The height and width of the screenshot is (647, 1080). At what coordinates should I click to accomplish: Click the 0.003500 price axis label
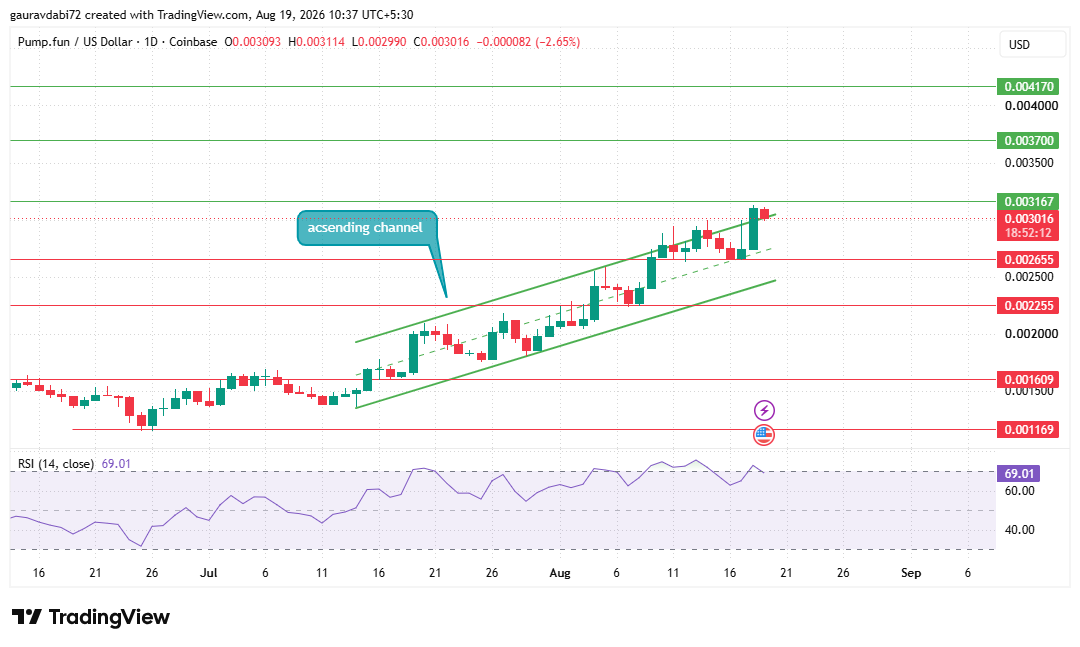point(1029,163)
